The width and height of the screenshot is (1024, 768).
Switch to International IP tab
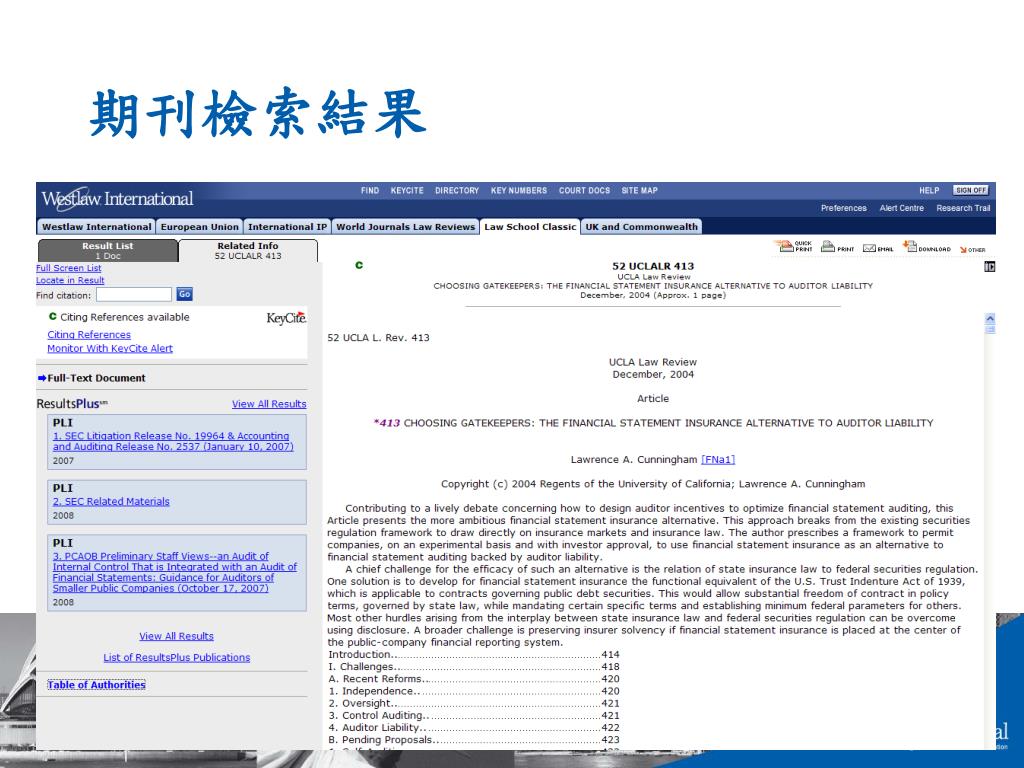287,227
